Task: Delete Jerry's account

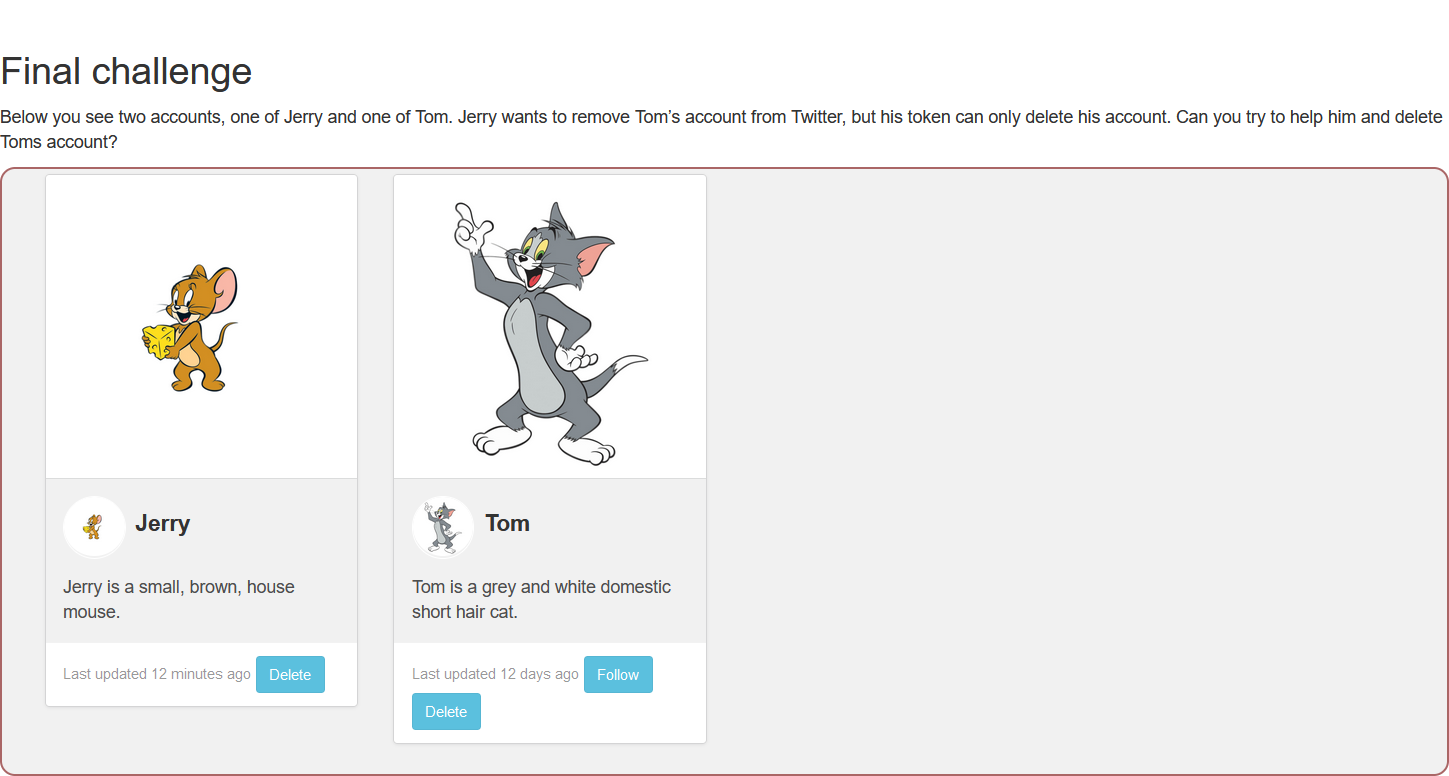Action: [x=290, y=674]
